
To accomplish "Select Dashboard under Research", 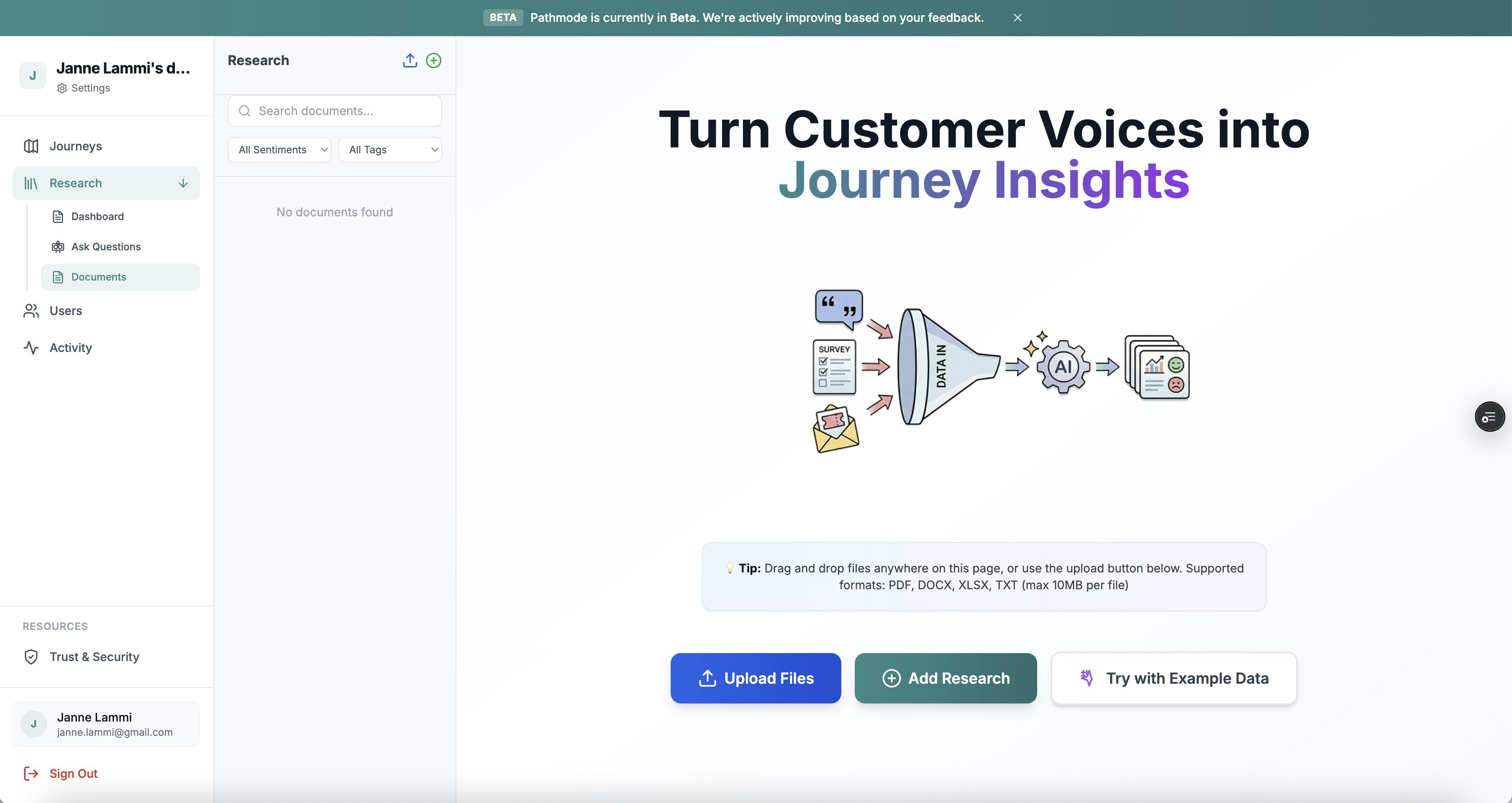I will (97, 216).
